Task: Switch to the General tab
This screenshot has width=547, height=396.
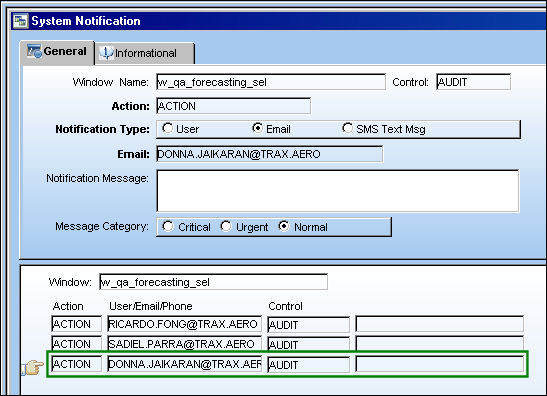Action: (x=57, y=52)
